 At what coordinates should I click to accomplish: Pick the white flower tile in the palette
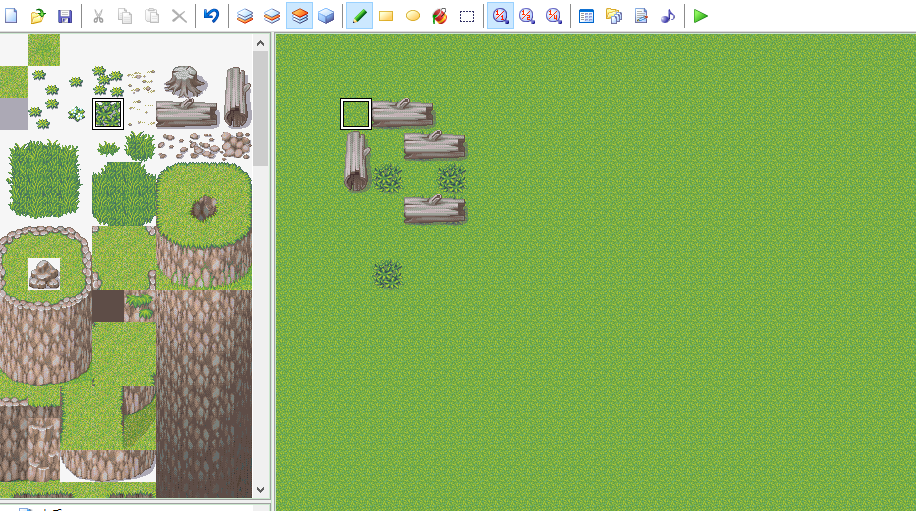pyautogui.click(x=76, y=113)
